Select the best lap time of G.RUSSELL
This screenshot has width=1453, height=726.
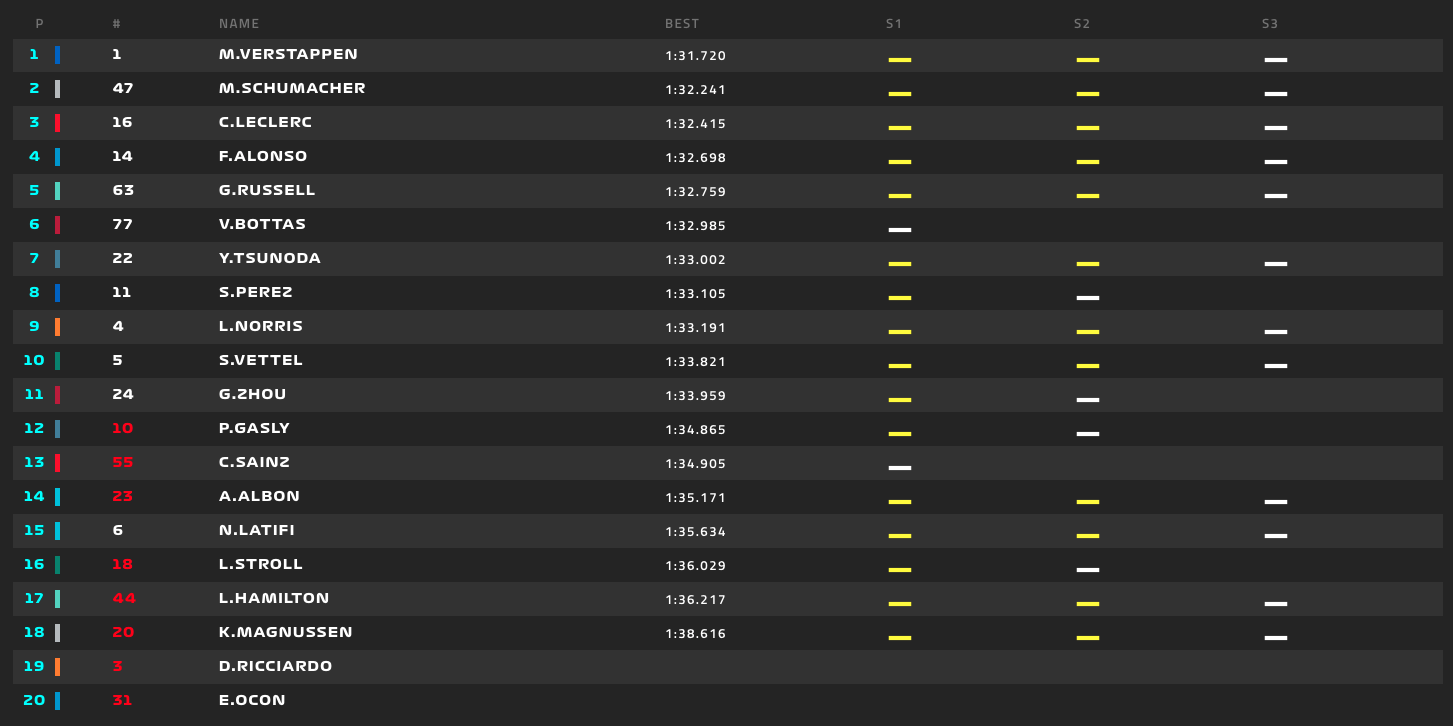(697, 190)
